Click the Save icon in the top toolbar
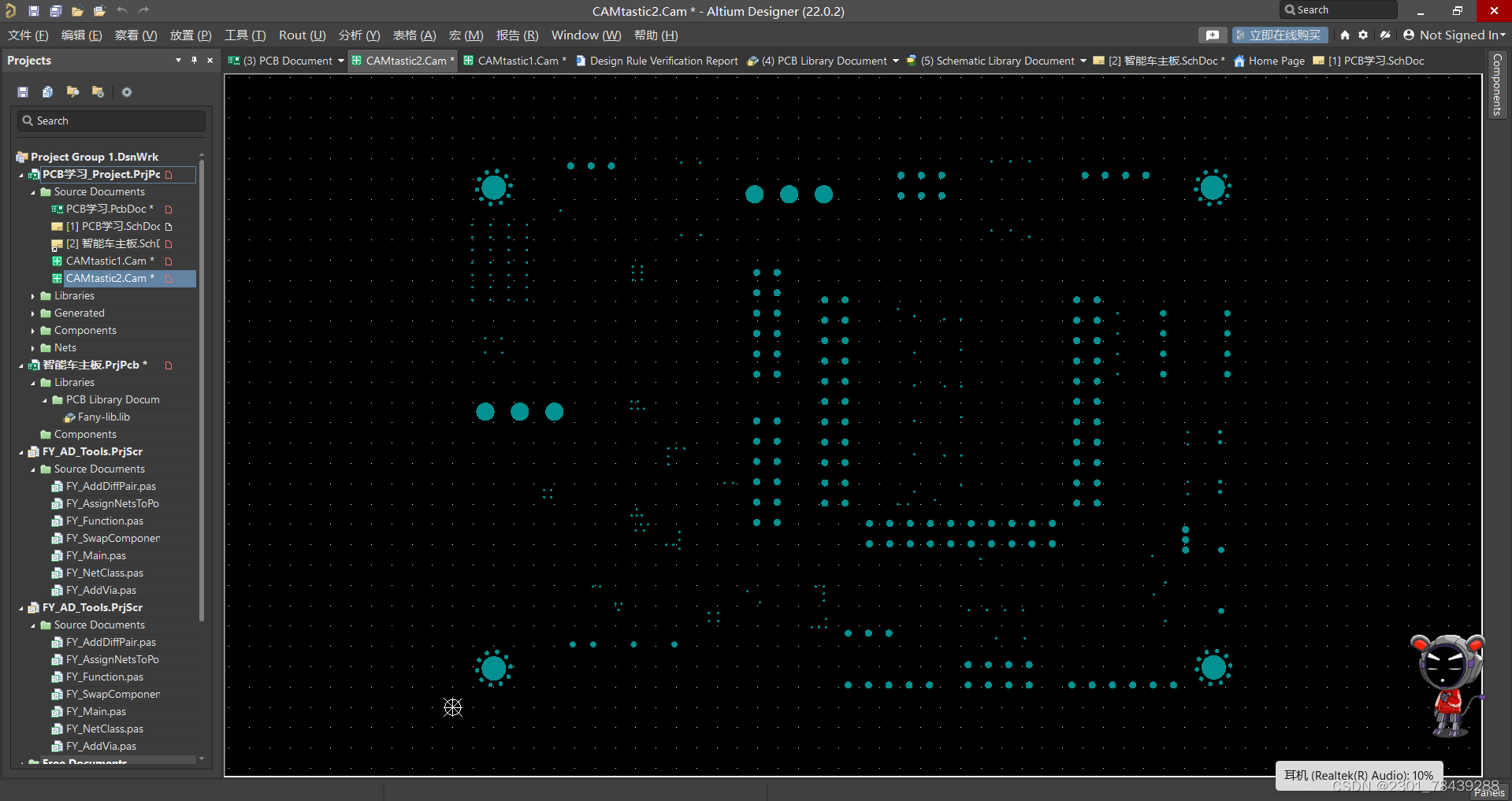 32,10
